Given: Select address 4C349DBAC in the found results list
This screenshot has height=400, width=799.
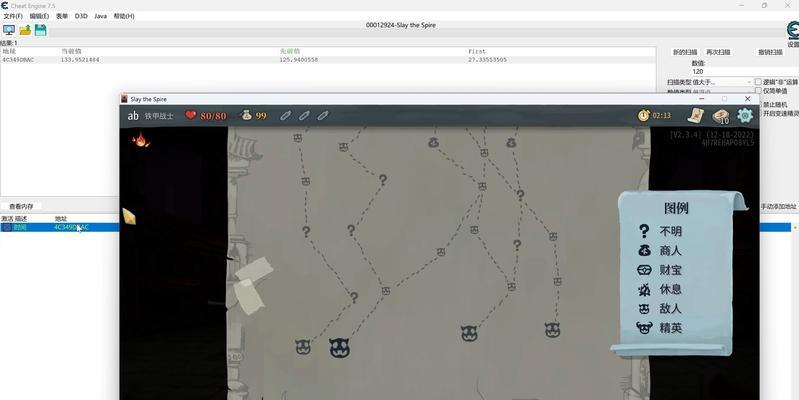Looking at the screenshot, I should click(x=18, y=60).
